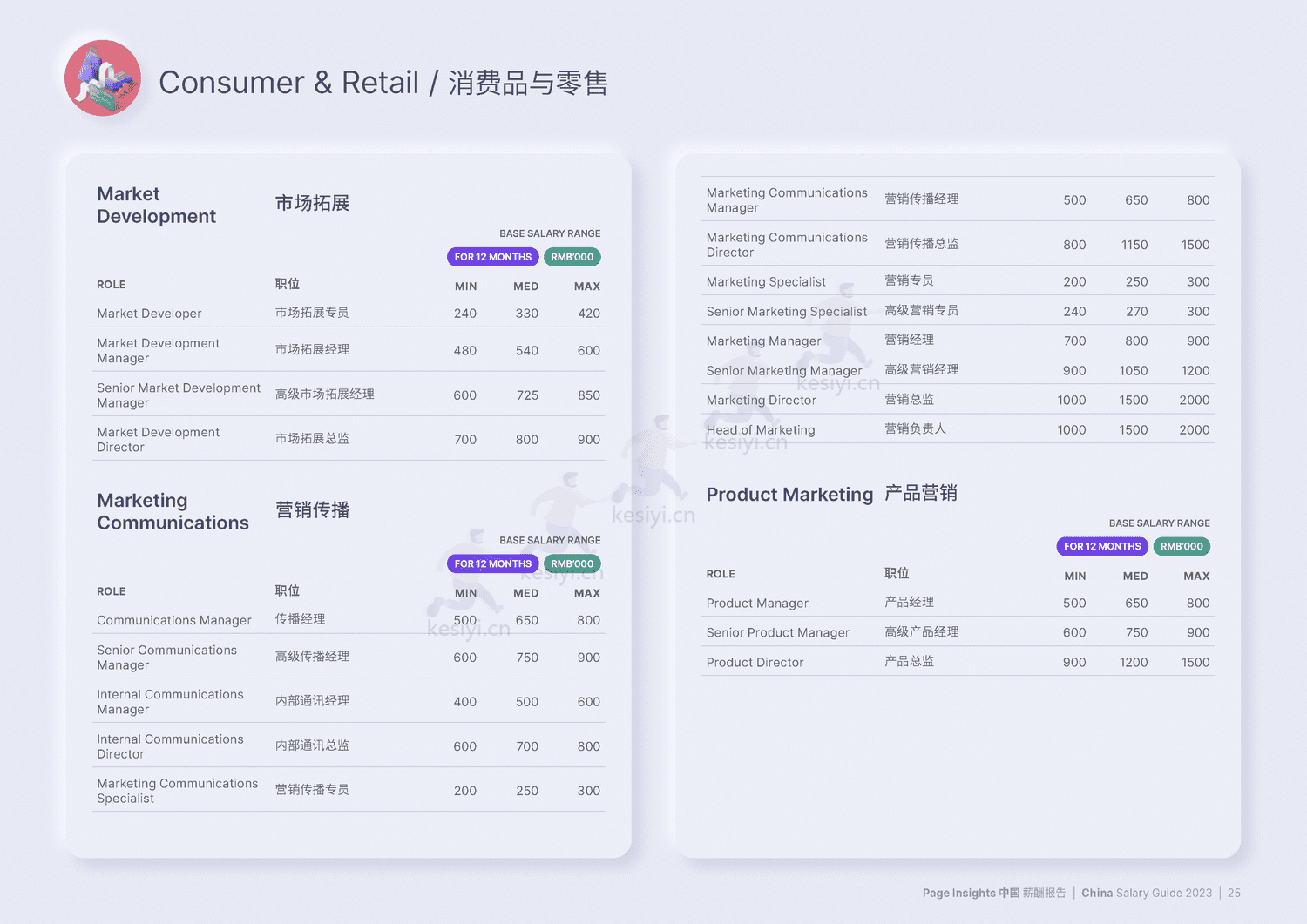Click the 'Marketing Communications' section heading
Image resolution: width=1307 pixels, height=924 pixels.
point(173,512)
